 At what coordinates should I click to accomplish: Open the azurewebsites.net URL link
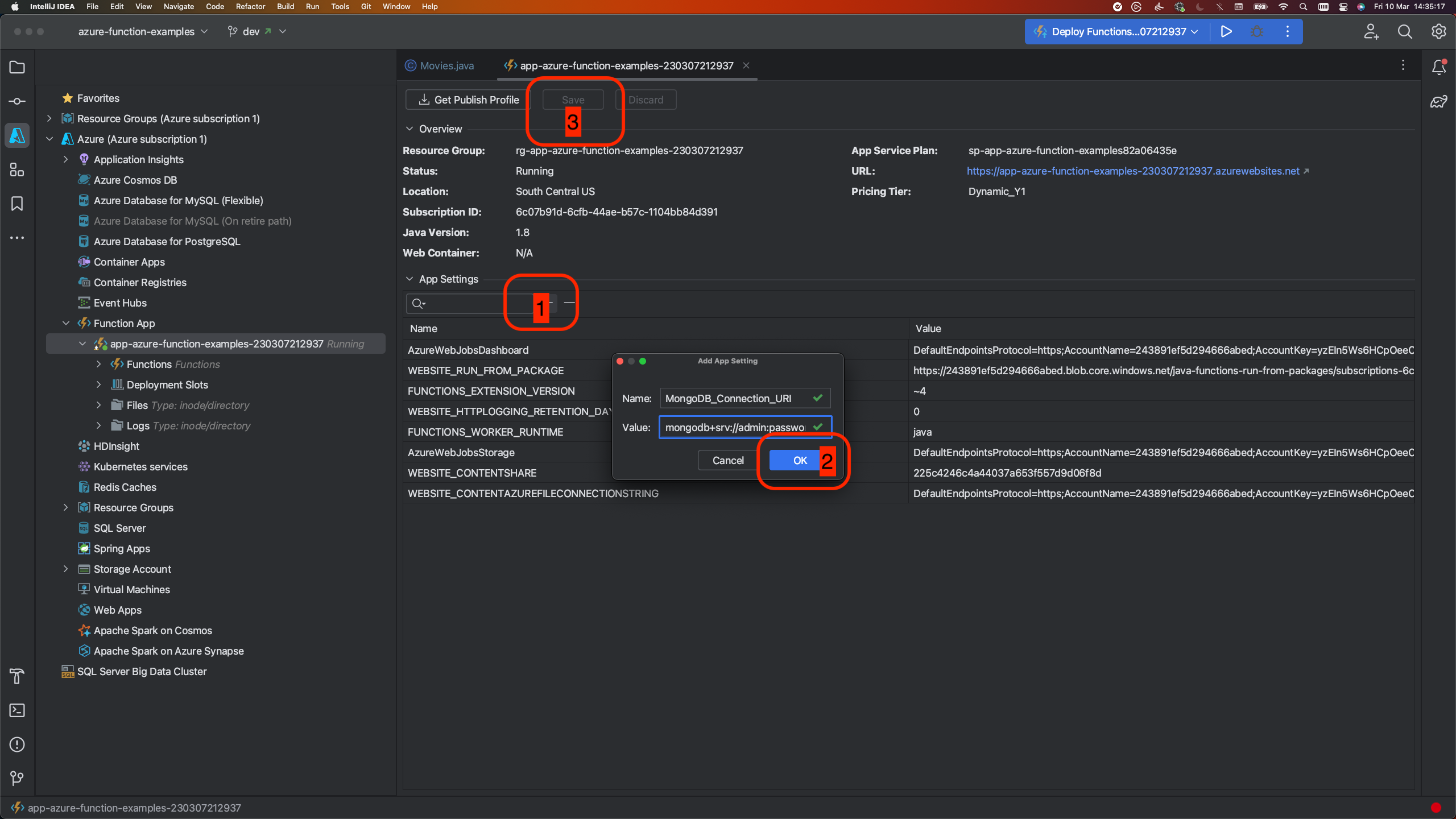tap(1133, 171)
